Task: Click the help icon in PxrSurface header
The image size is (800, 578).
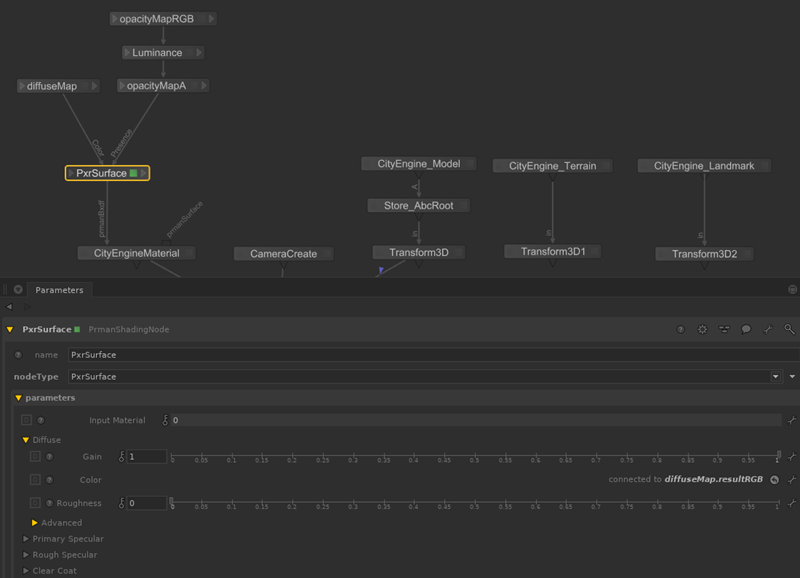Action: coord(681,329)
